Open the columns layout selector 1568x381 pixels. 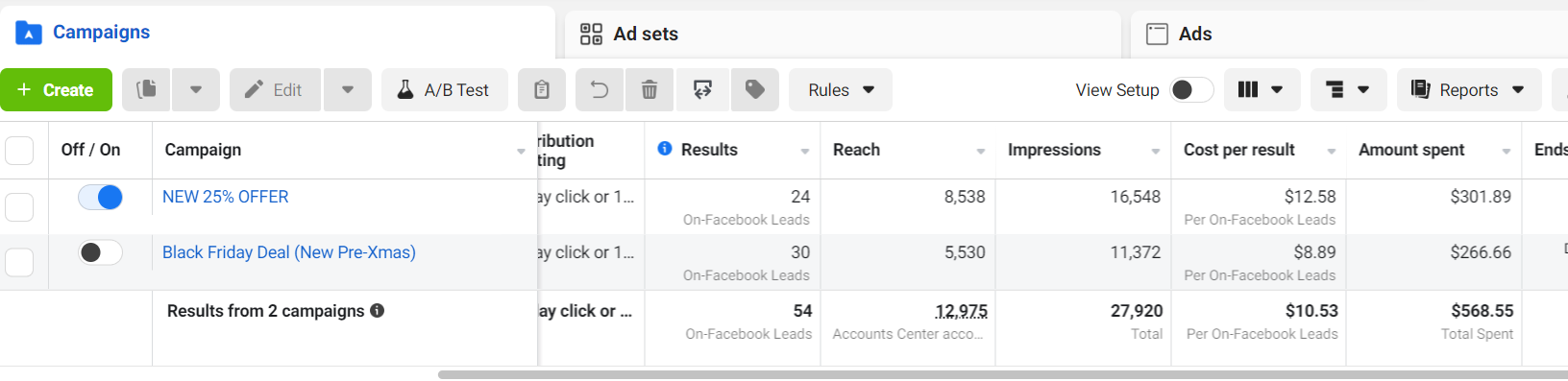coord(1261,90)
